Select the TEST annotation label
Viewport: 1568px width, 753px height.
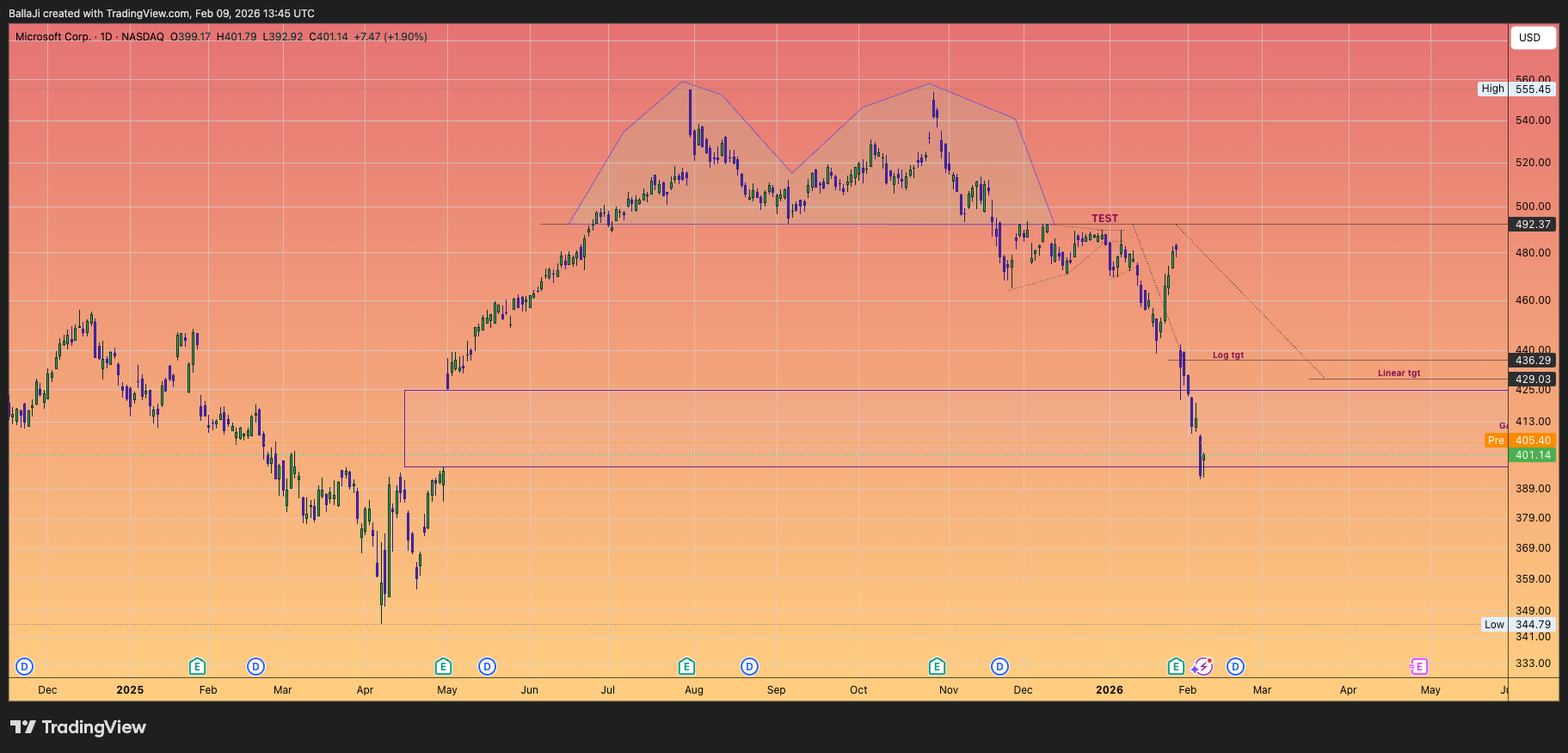pos(1105,219)
